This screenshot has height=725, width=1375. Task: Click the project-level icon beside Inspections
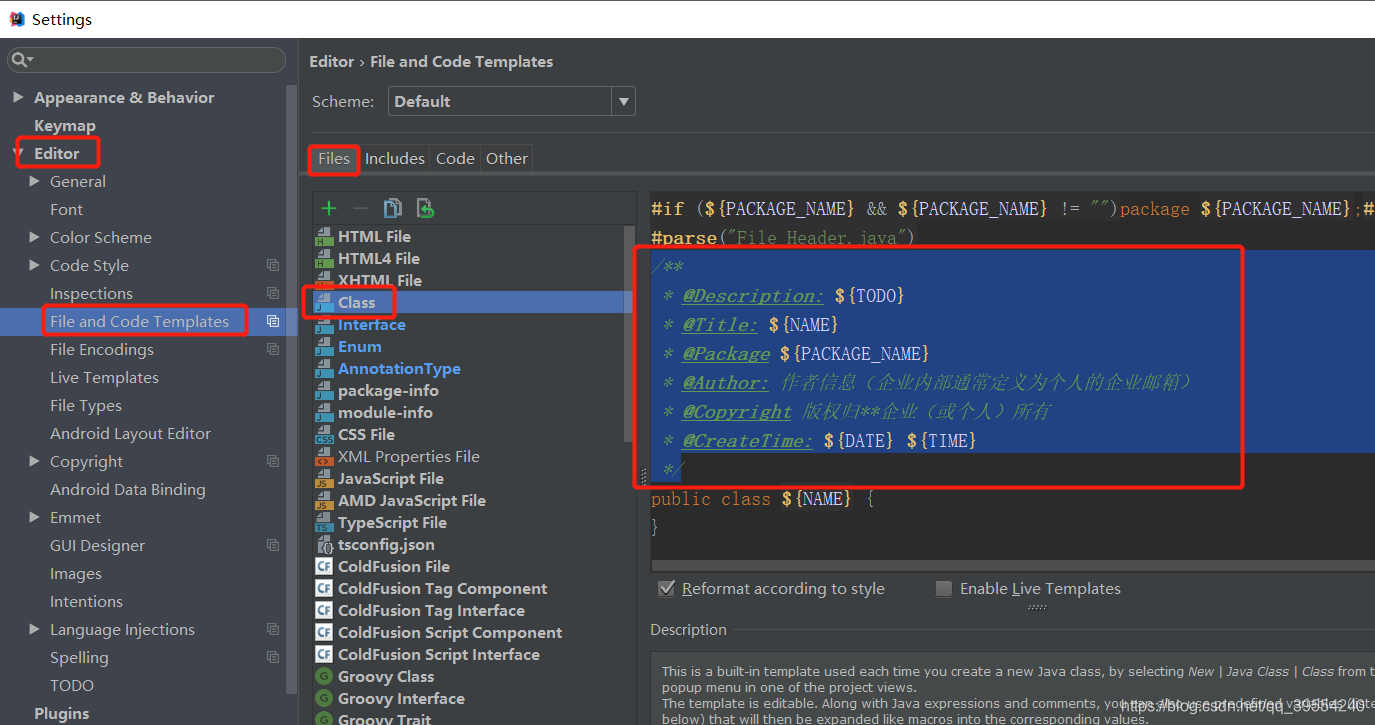(273, 293)
